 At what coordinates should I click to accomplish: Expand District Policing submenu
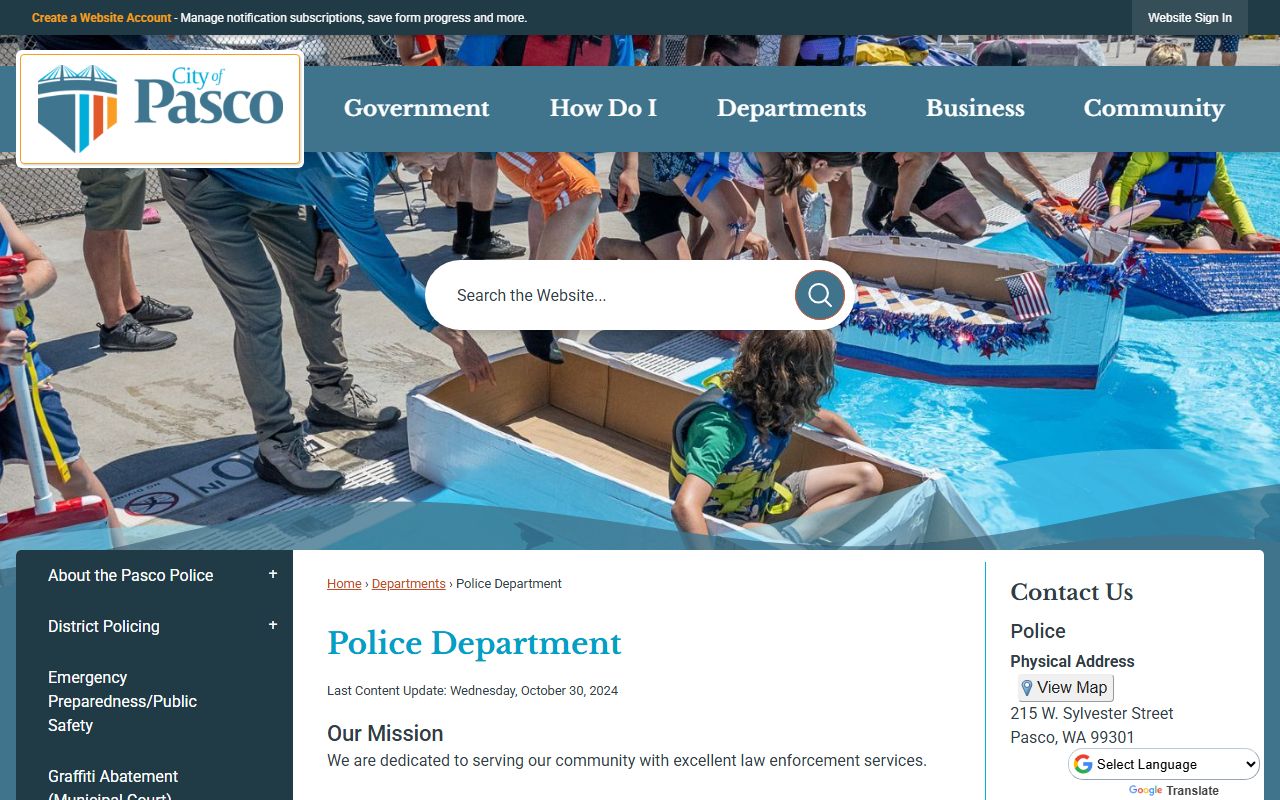click(x=273, y=626)
